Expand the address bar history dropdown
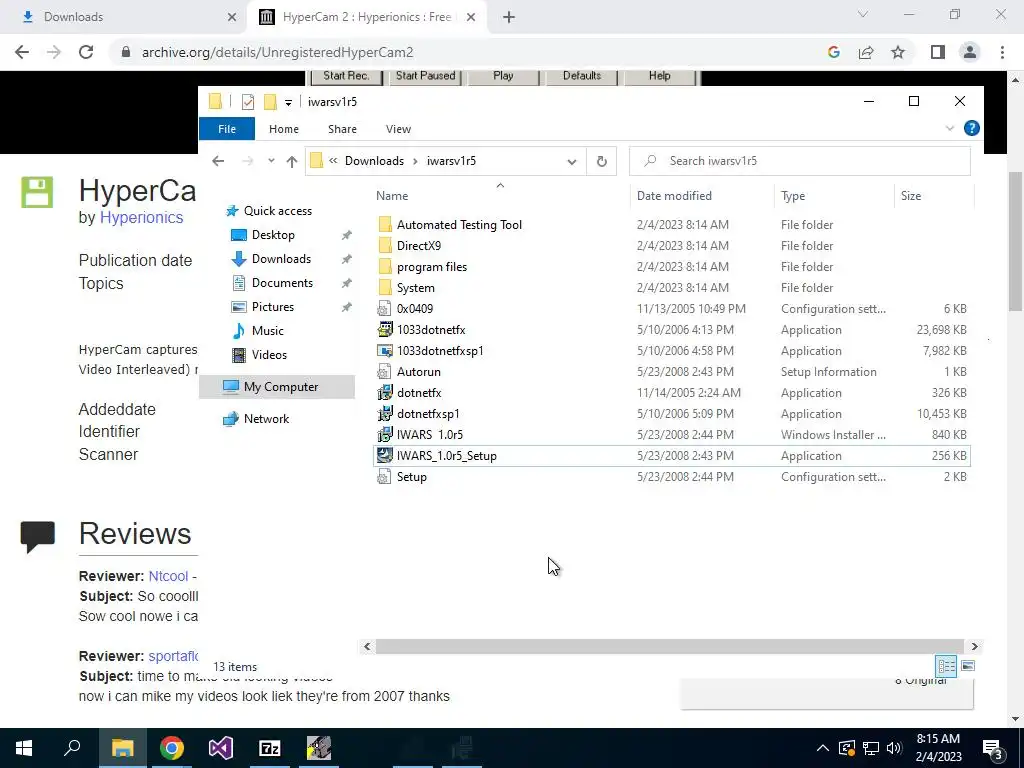Image resolution: width=1024 pixels, height=768 pixels. (572, 161)
